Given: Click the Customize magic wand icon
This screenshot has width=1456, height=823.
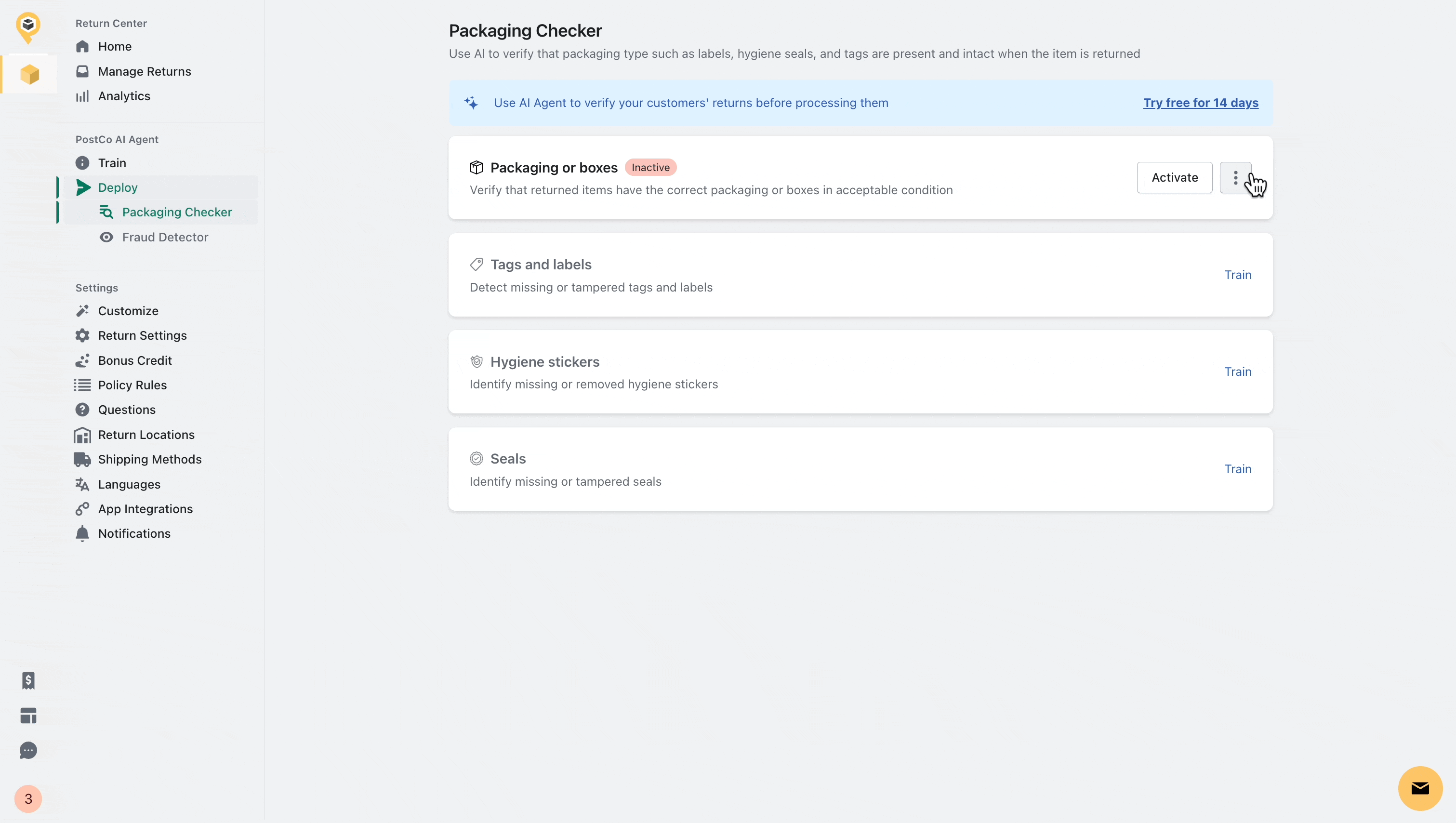Looking at the screenshot, I should point(82,311).
